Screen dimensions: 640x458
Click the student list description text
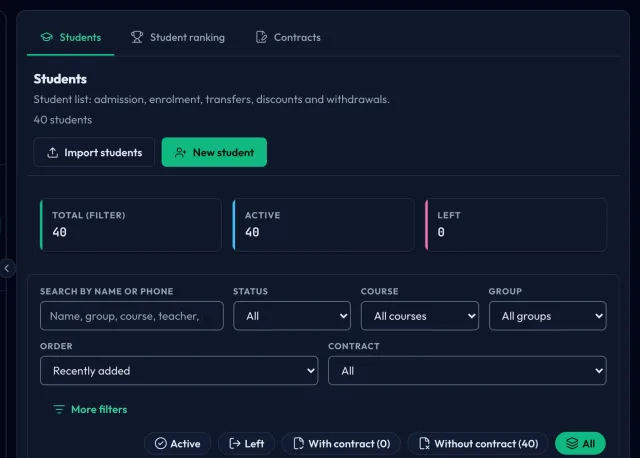coord(211,100)
